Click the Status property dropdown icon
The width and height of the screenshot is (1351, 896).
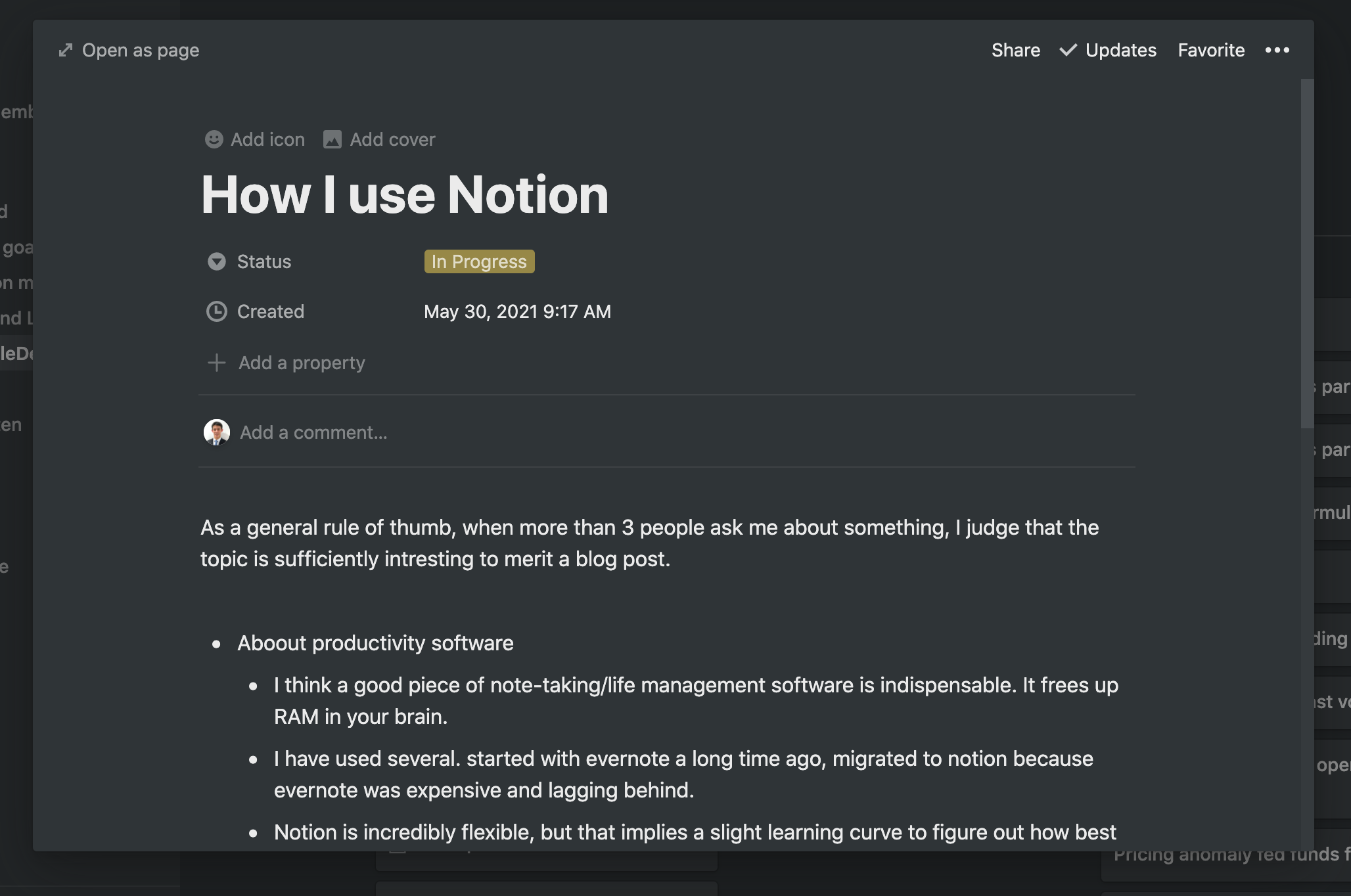(217, 261)
